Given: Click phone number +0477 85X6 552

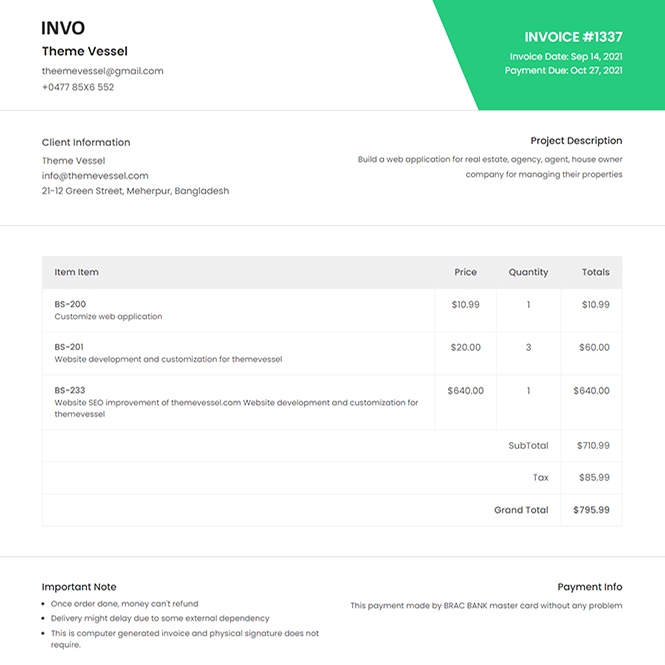Looking at the screenshot, I should coord(78,87).
